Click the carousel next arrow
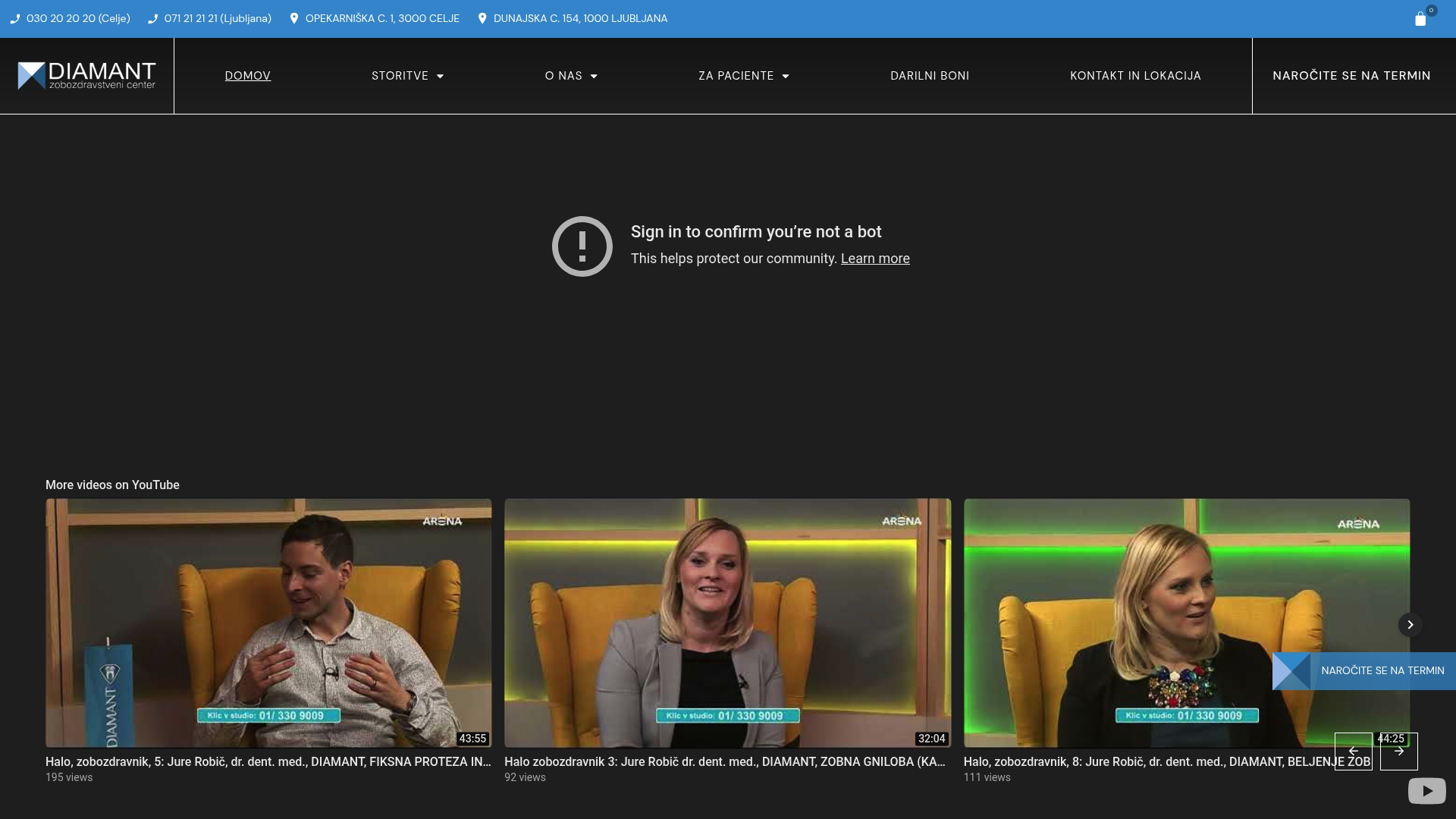Image resolution: width=1456 pixels, height=819 pixels. 1410,624
